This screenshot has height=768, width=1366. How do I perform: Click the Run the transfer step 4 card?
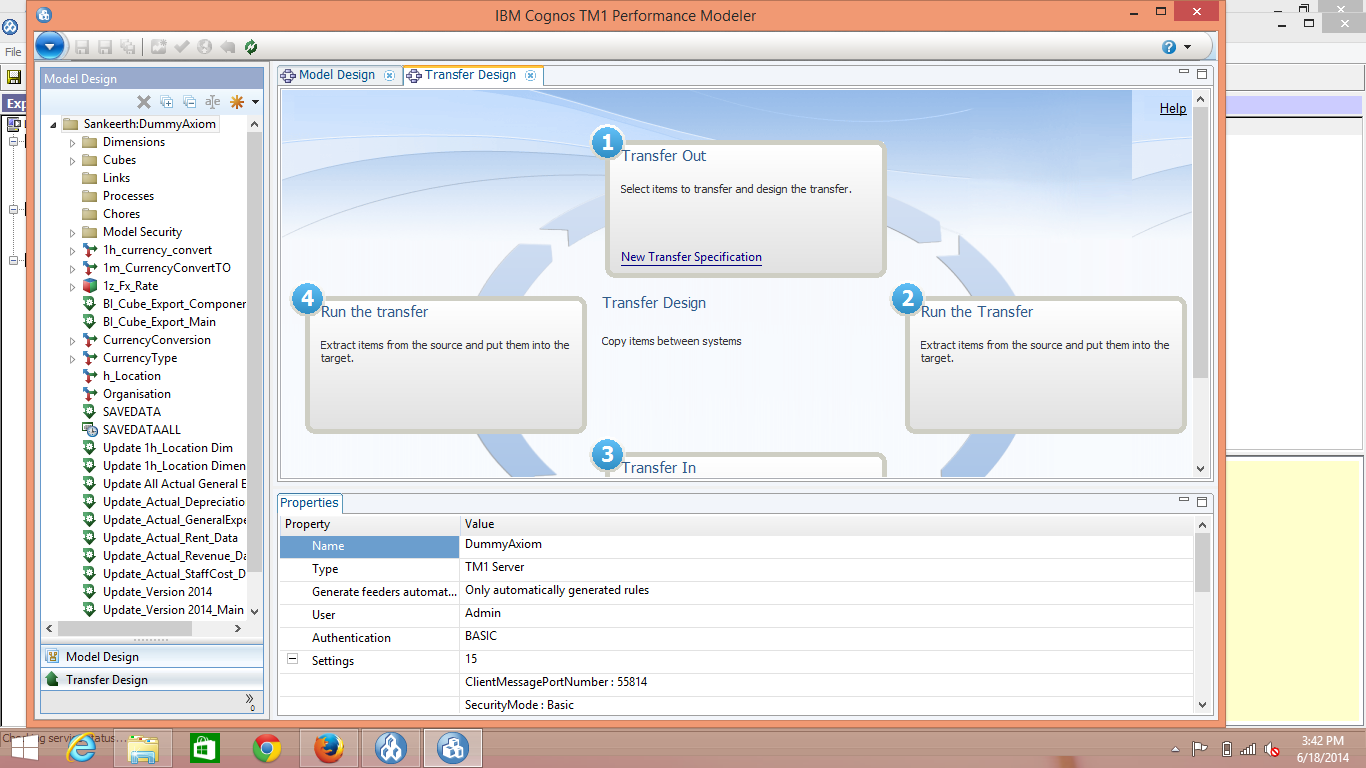point(446,365)
